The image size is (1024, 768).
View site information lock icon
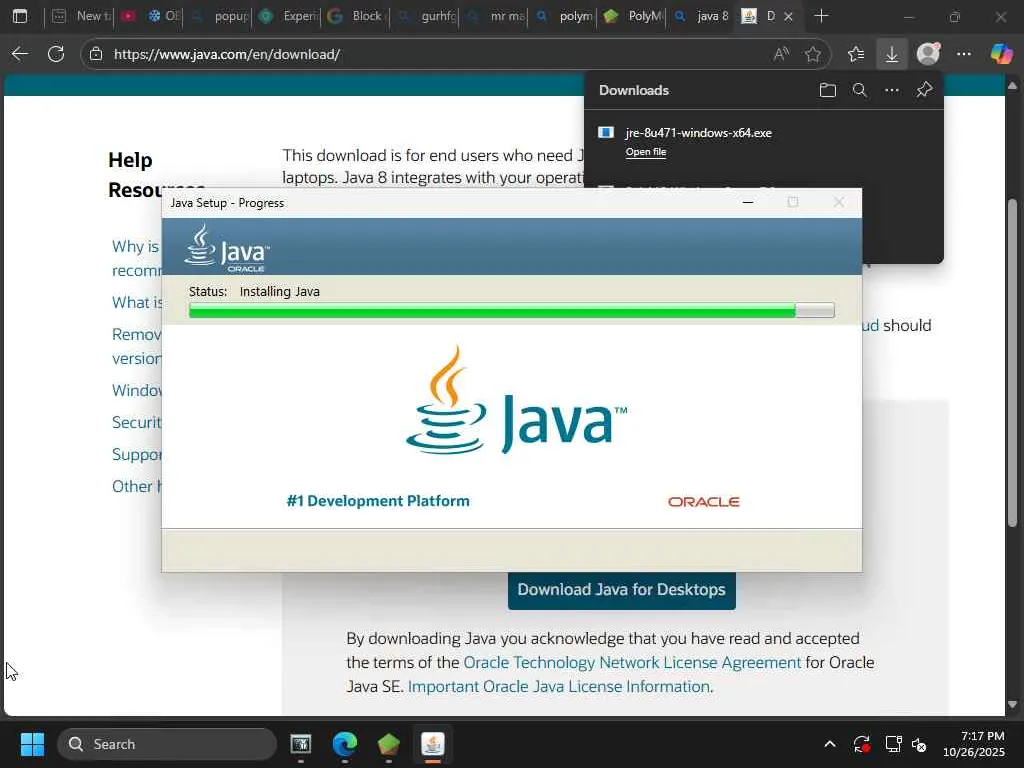point(96,54)
